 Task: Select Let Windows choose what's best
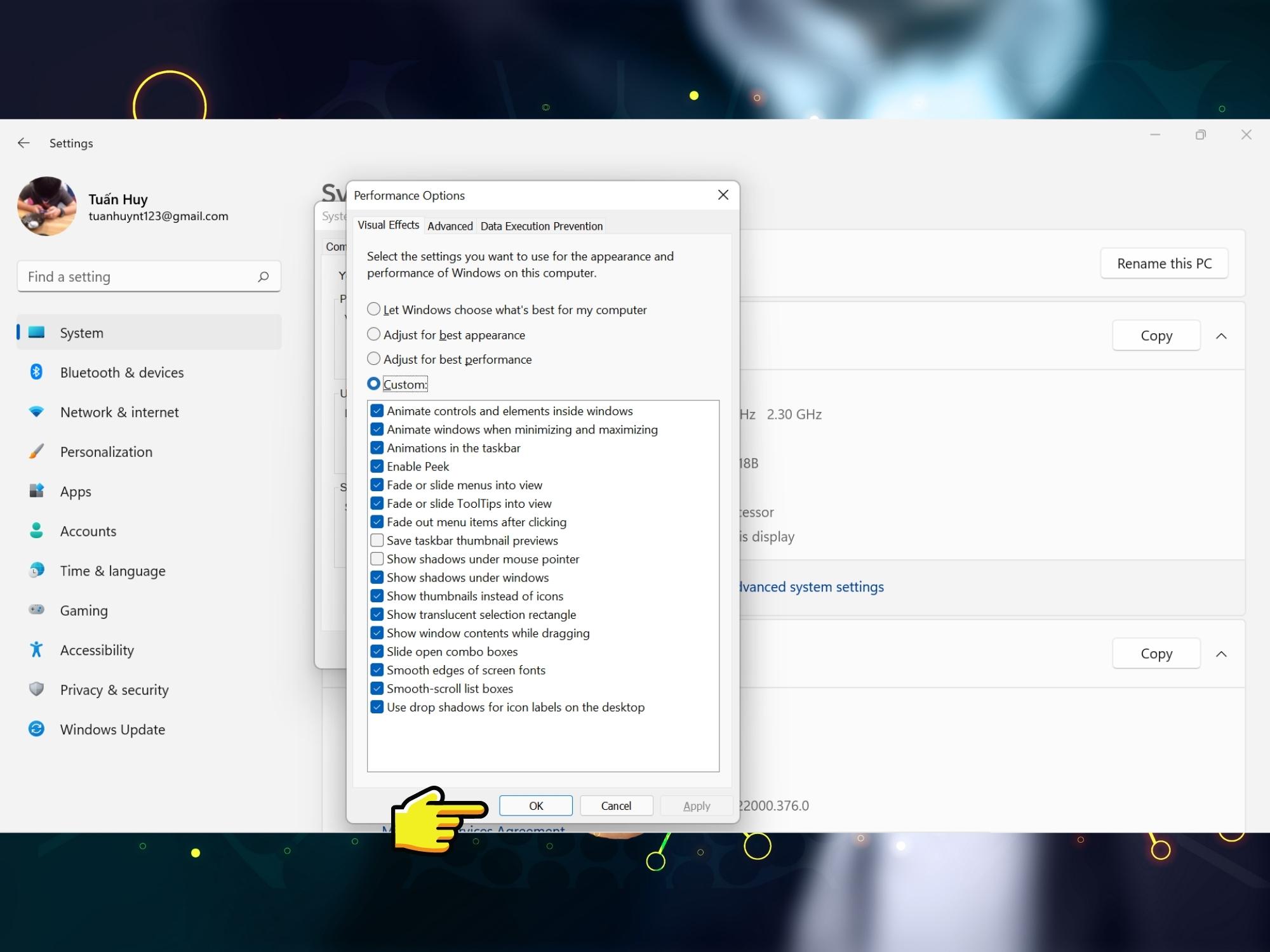tap(374, 309)
